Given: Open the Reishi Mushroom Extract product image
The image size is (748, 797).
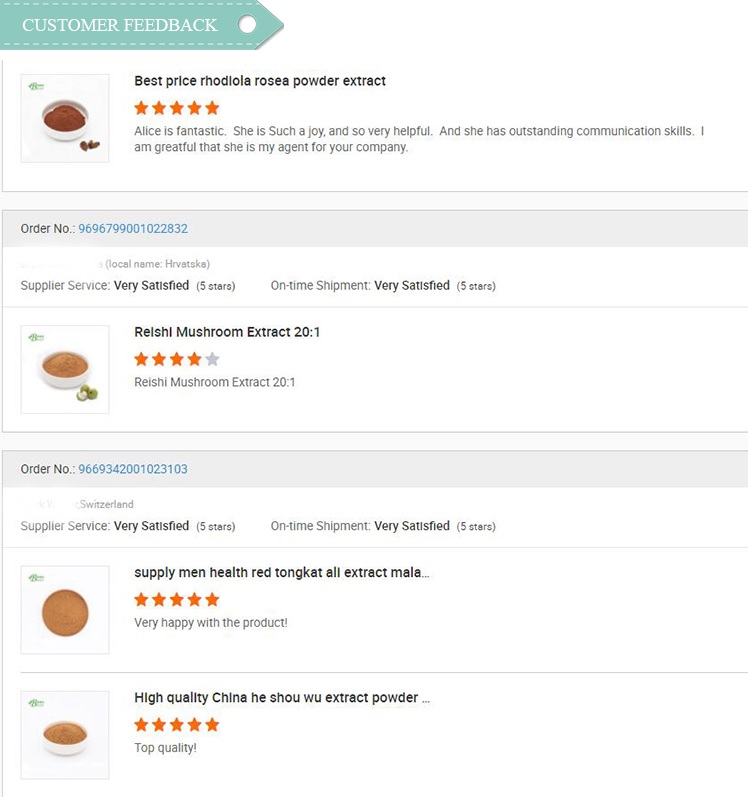Looking at the screenshot, I should (65, 369).
